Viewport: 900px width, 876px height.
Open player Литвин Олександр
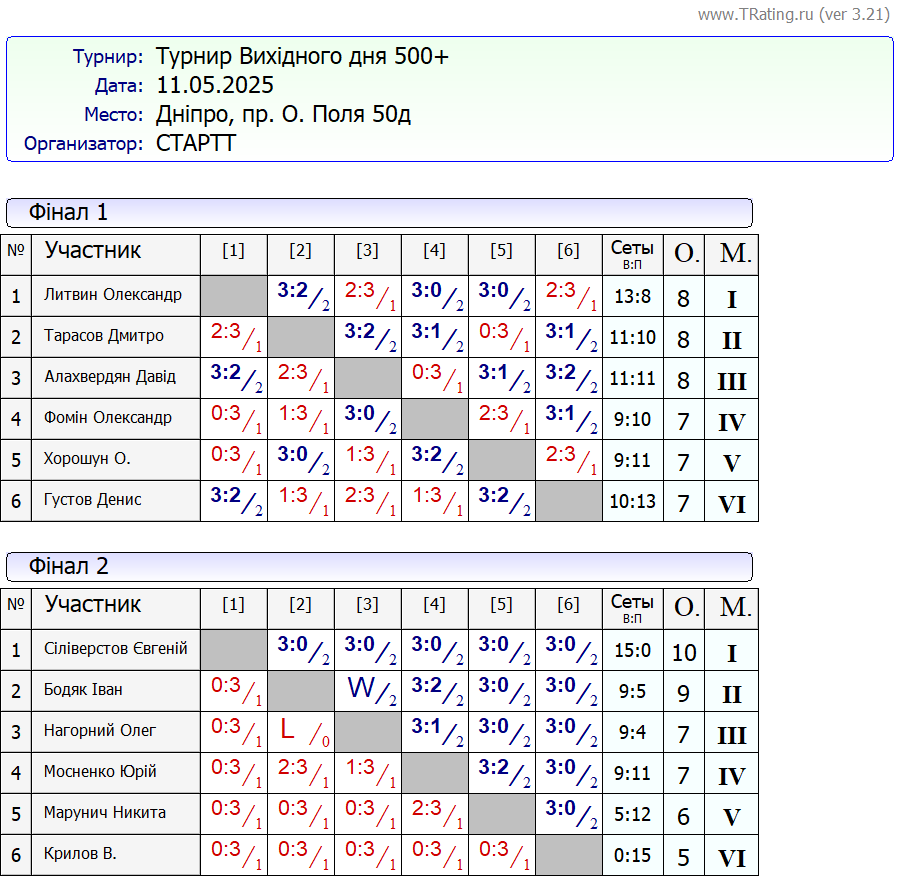(x=113, y=295)
